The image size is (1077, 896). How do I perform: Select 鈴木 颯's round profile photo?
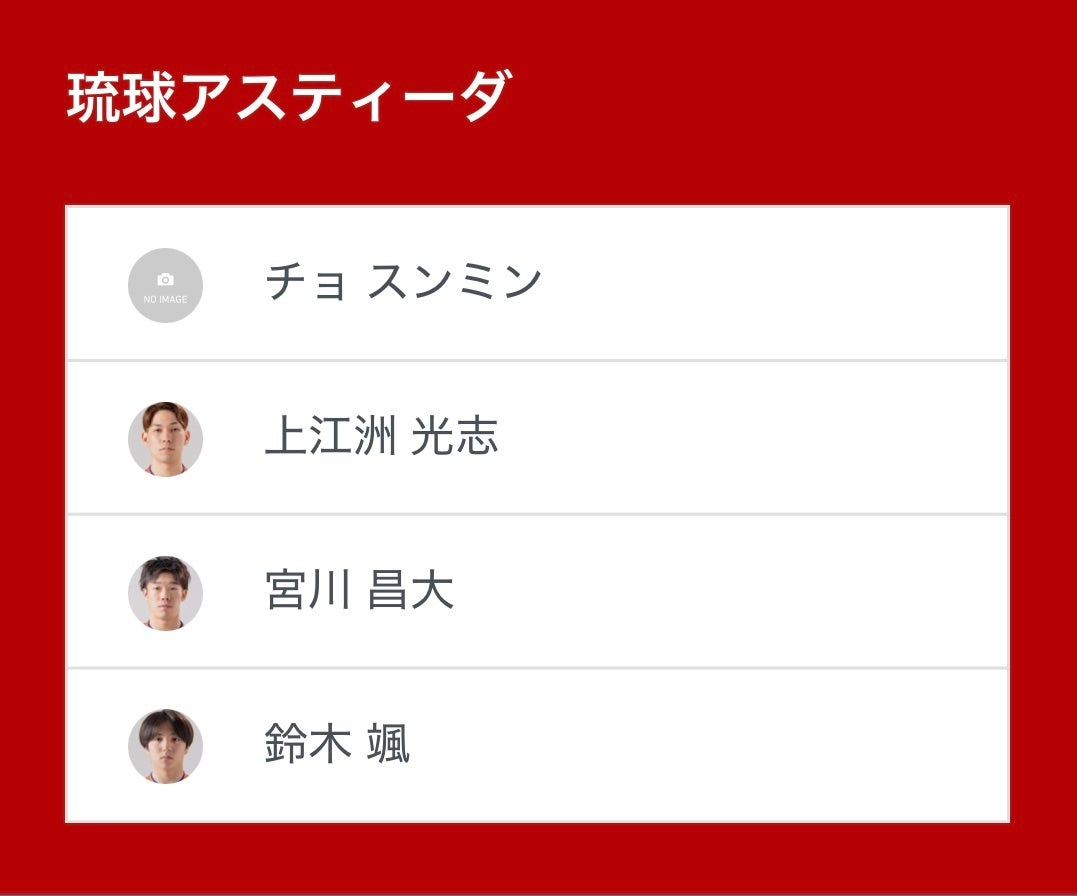(165, 746)
